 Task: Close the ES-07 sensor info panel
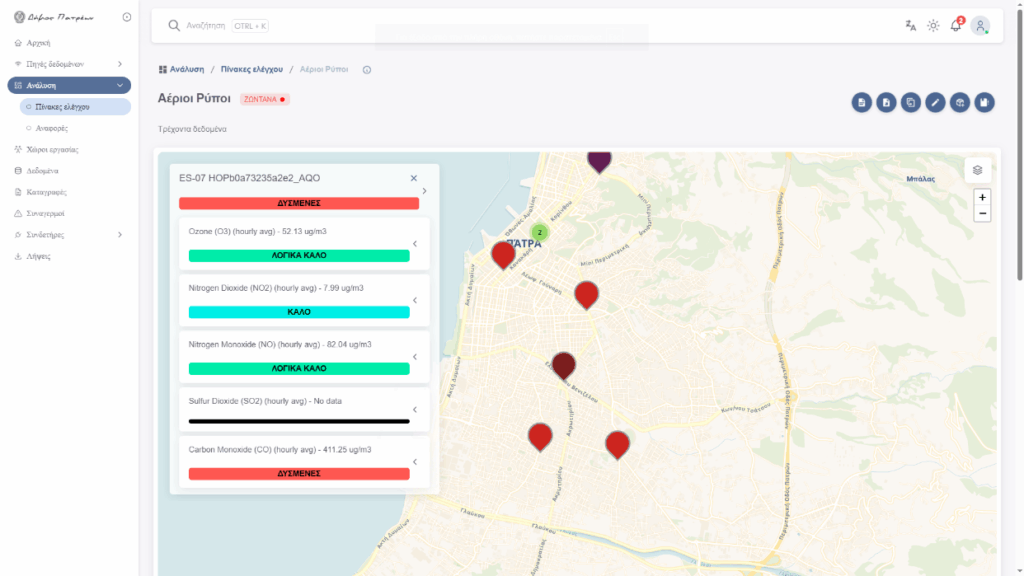(413, 178)
